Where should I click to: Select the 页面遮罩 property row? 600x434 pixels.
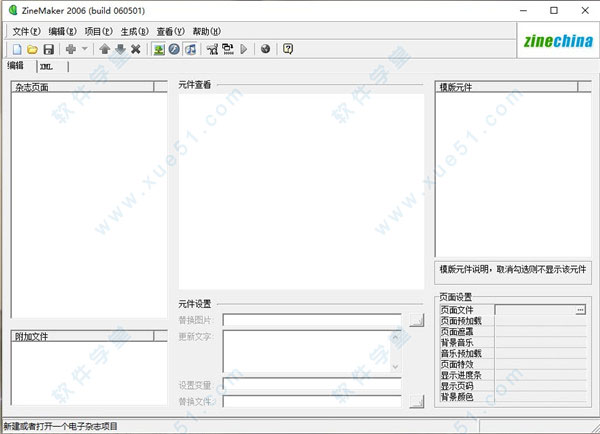[513, 332]
